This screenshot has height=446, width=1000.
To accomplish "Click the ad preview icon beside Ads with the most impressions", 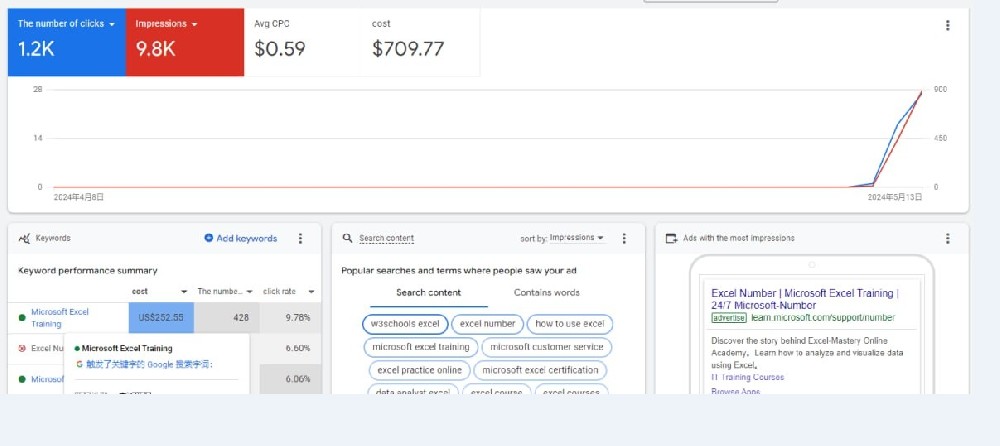I will pyautogui.click(x=671, y=238).
